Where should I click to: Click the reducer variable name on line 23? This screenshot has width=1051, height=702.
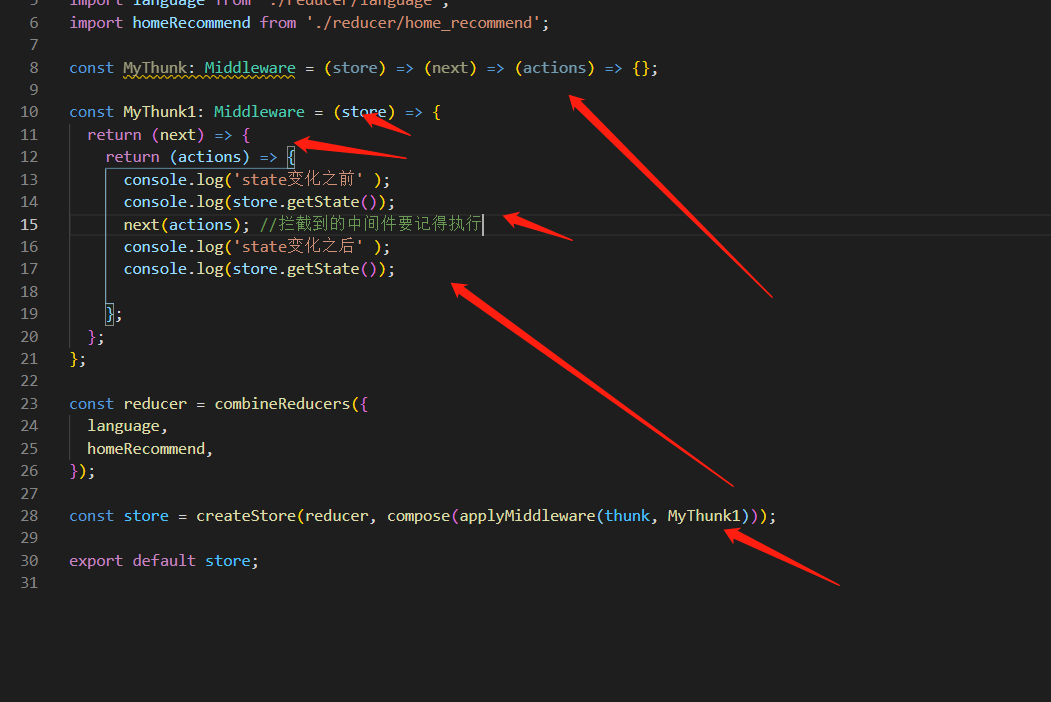click(155, 404)
